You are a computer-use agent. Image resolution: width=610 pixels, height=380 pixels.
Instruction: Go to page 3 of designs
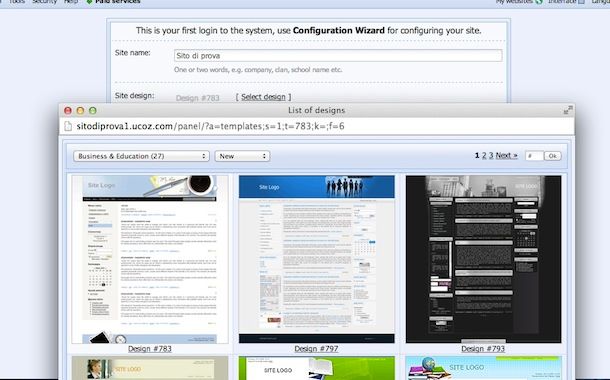click(x=491, y=156)
